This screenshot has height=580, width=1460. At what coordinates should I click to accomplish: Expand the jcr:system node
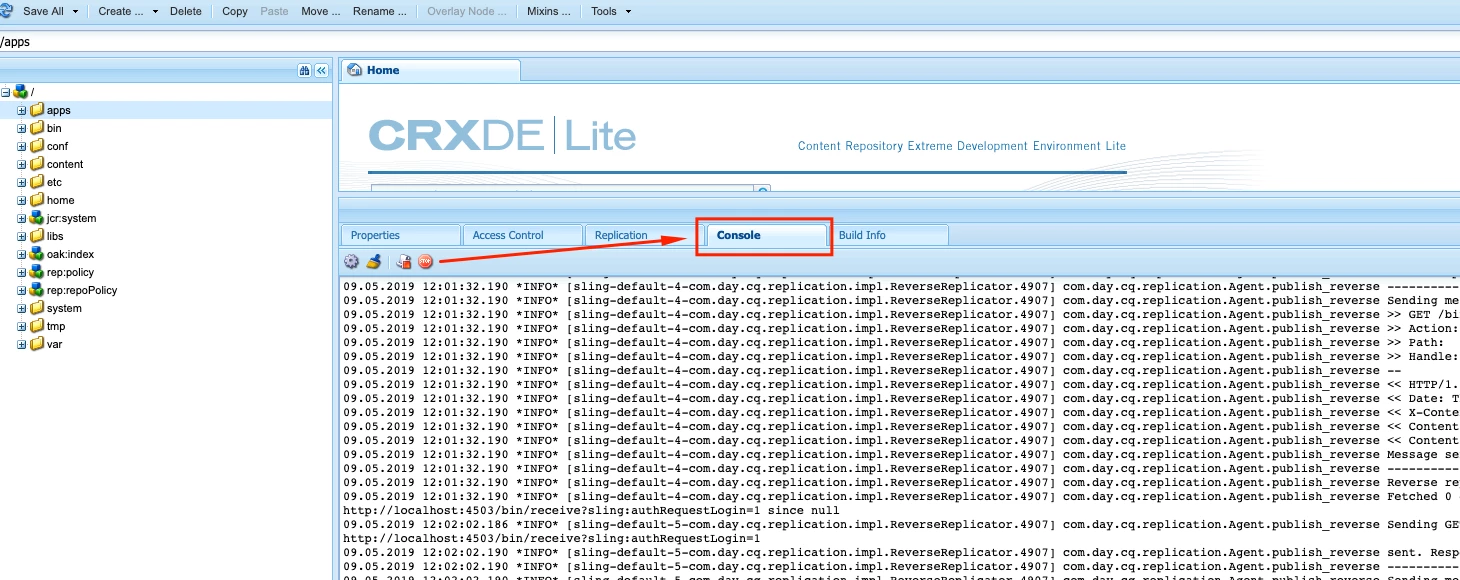[x=22, y=218]
